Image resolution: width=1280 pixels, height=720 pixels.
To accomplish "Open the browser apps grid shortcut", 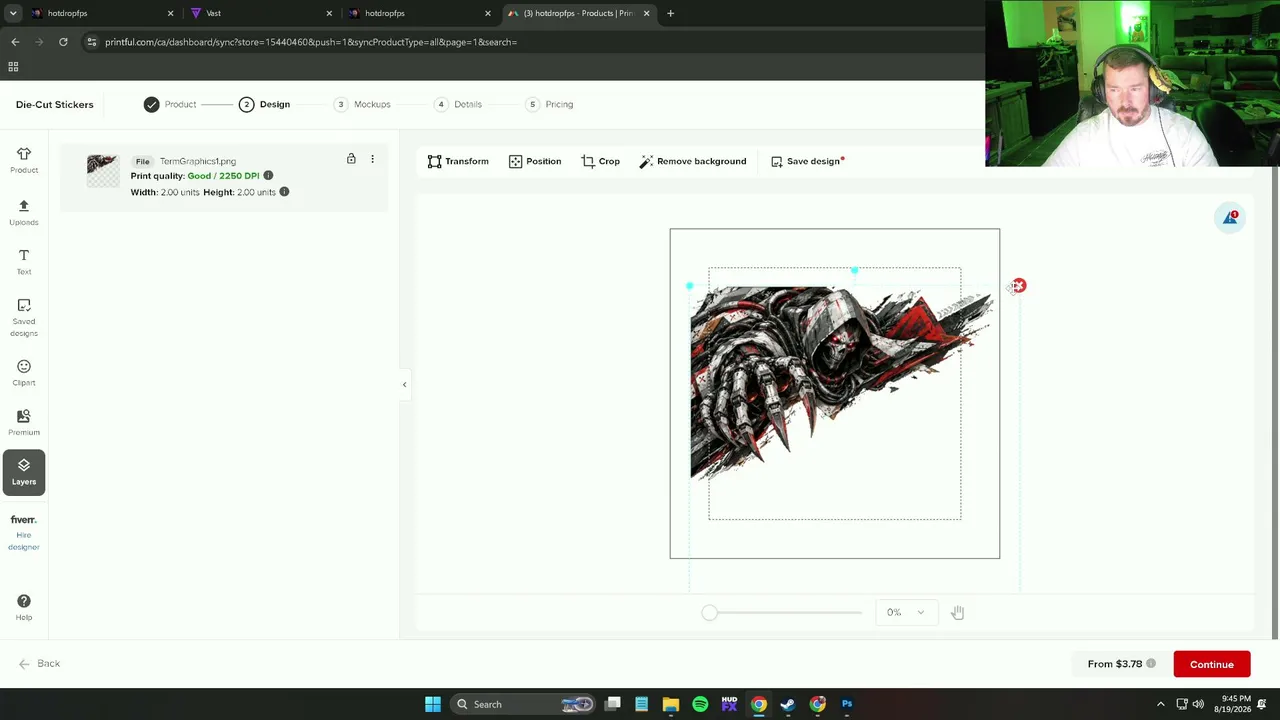I will tap(13, 67).
